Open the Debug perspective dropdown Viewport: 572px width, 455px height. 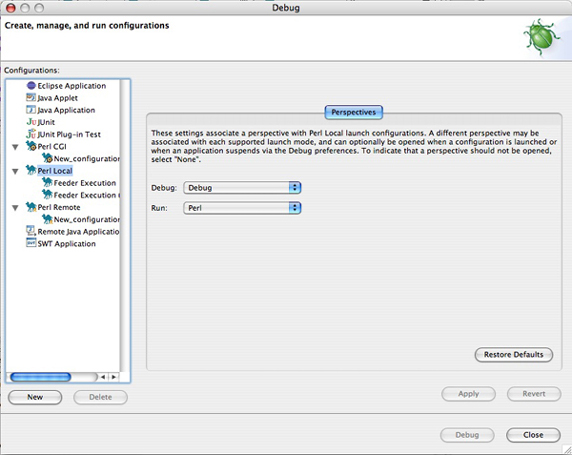[242, 188]
